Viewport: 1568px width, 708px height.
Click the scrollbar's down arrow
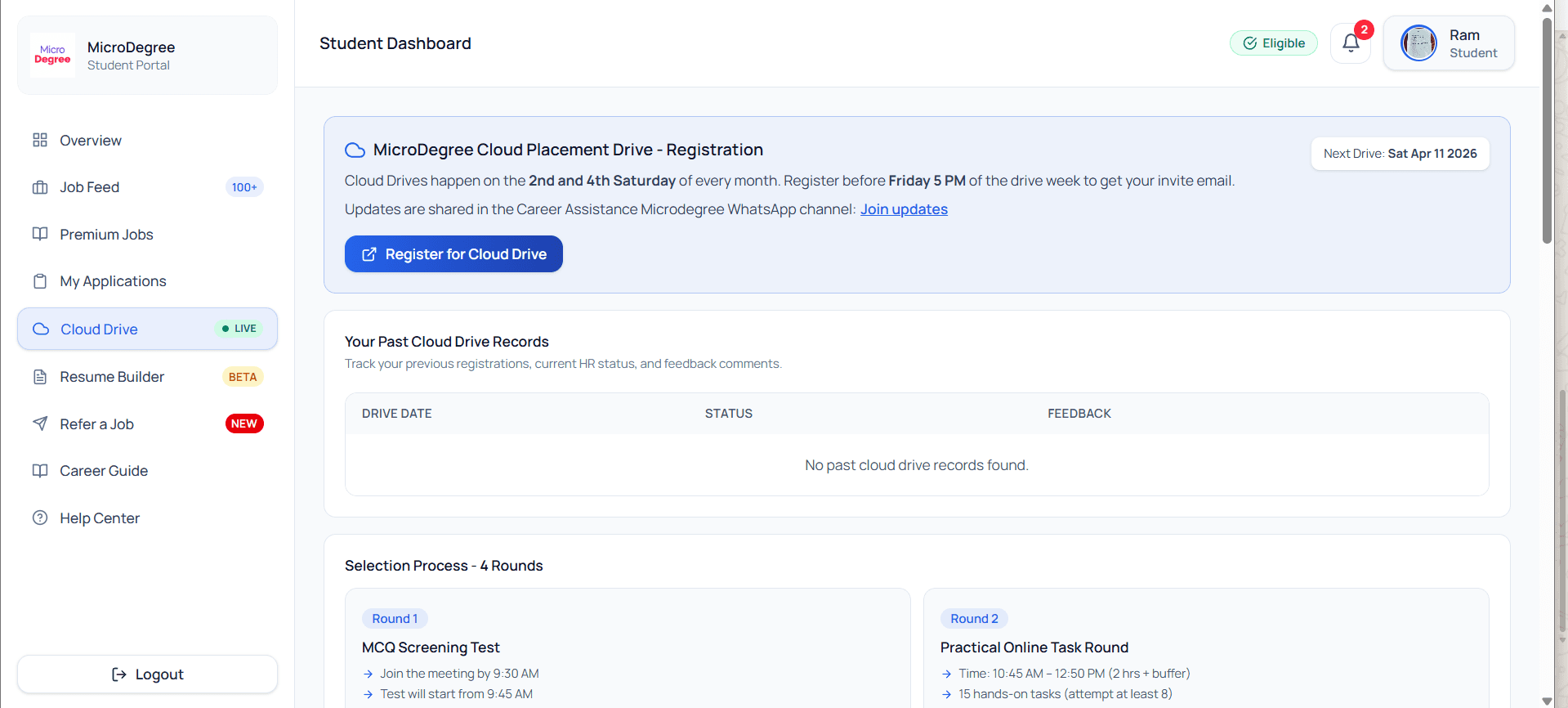click(x=1547, y=701)
